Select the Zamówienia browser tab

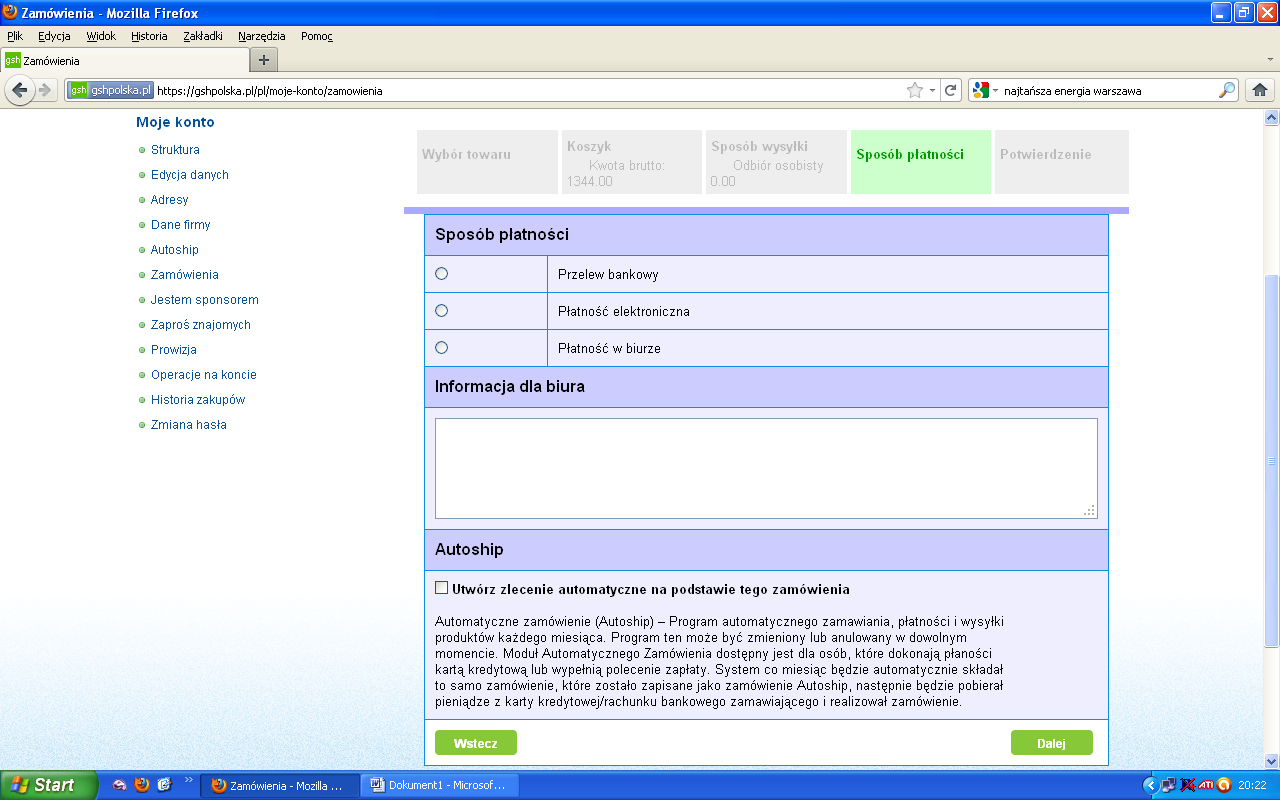point(124,60)
